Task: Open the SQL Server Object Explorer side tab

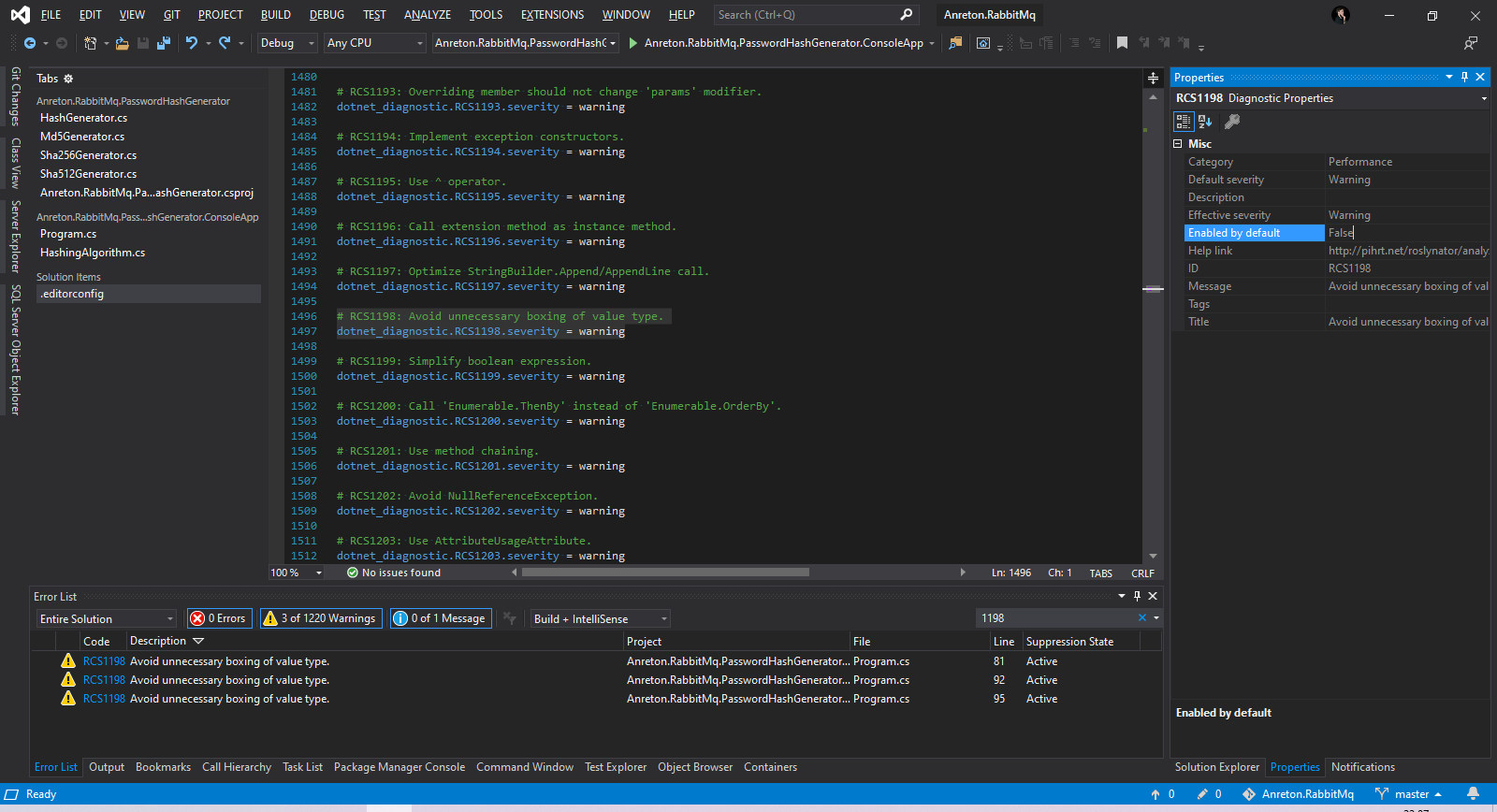Action: [x=15, y=350]
